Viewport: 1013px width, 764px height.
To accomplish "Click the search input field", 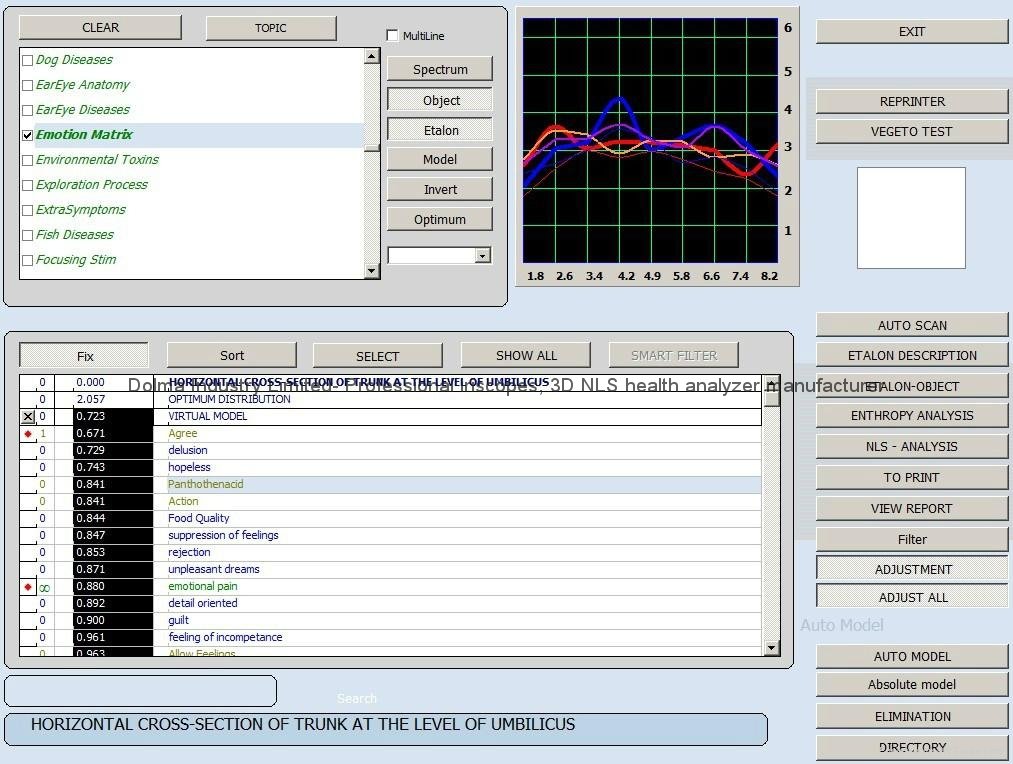I will coord(140,691).
